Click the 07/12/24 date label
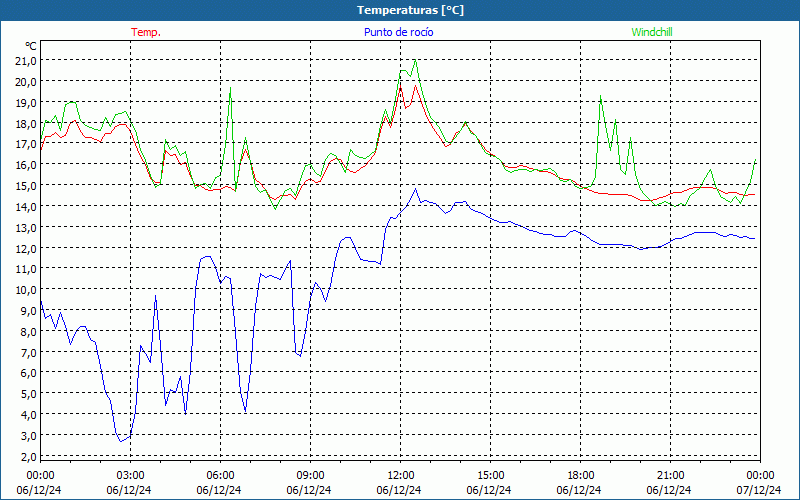Viewport: 800px width, 500px height. coord(759,490)
